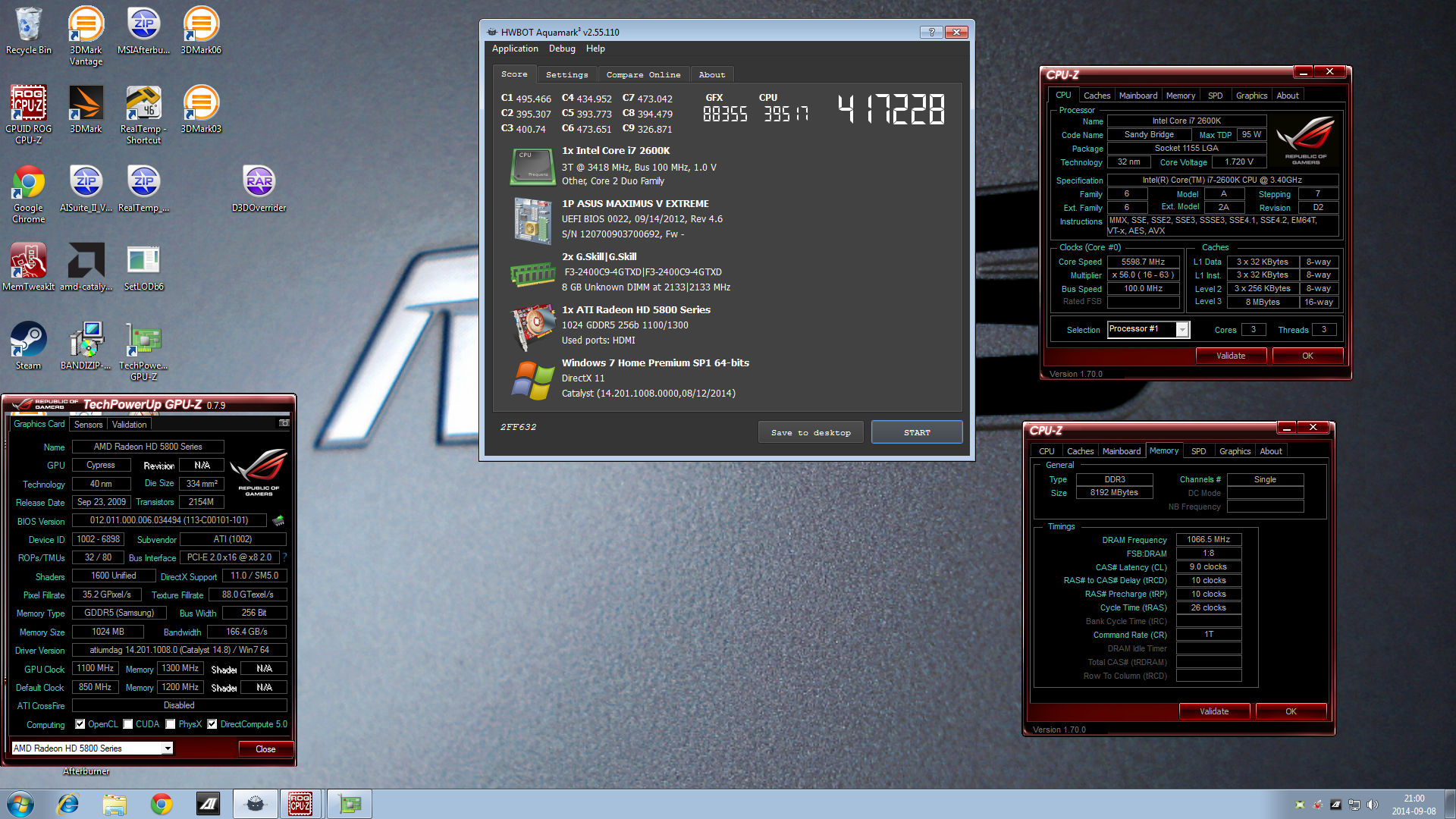Switch to the Validation tab in GPU-Z

[x=129, y=425]
